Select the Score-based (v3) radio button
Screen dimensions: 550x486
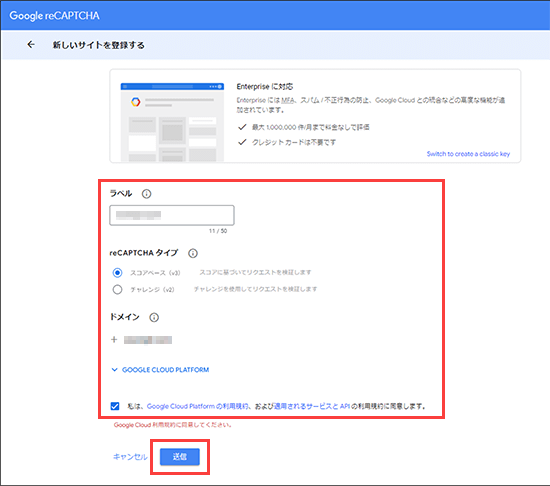pyautogui.click(x=118, y=272)
